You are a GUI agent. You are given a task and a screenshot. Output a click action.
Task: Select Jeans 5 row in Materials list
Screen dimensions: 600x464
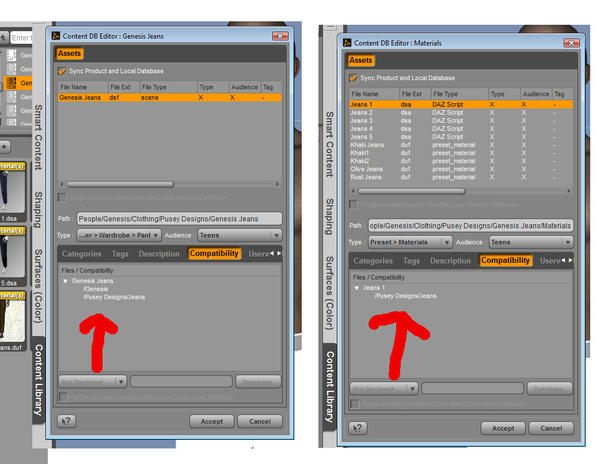click(461, 137)
